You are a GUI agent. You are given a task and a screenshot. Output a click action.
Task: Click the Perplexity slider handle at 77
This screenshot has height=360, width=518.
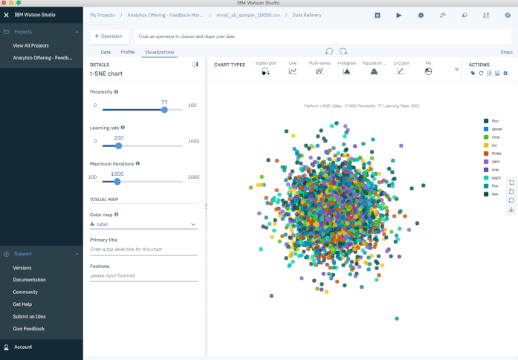click(x=164, y=110)
